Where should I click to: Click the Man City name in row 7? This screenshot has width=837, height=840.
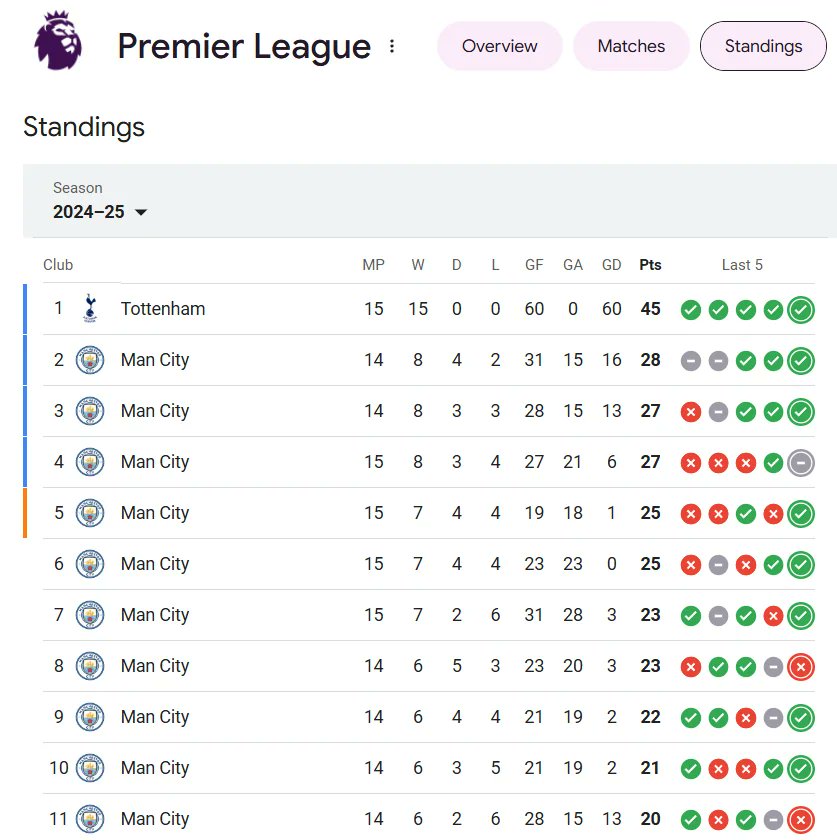(155, 615)
